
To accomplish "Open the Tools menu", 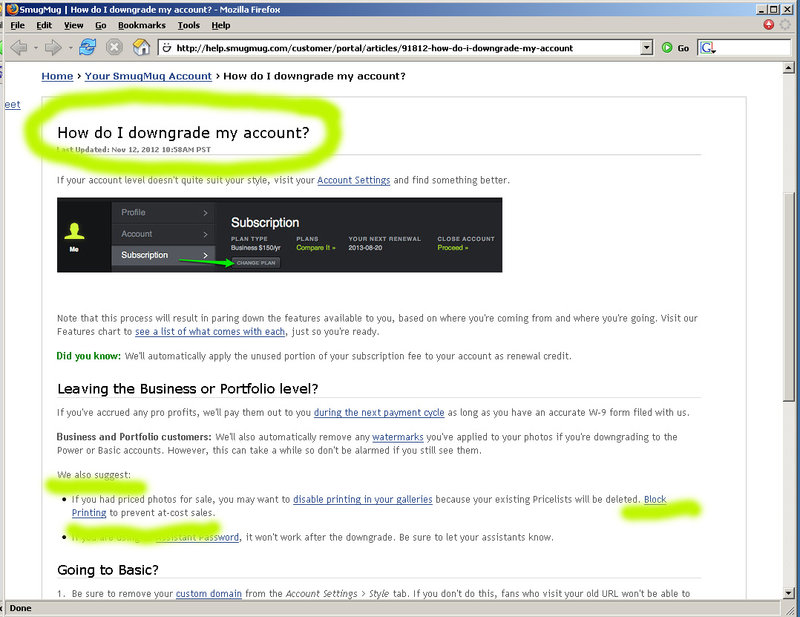I will click(188, 25).
